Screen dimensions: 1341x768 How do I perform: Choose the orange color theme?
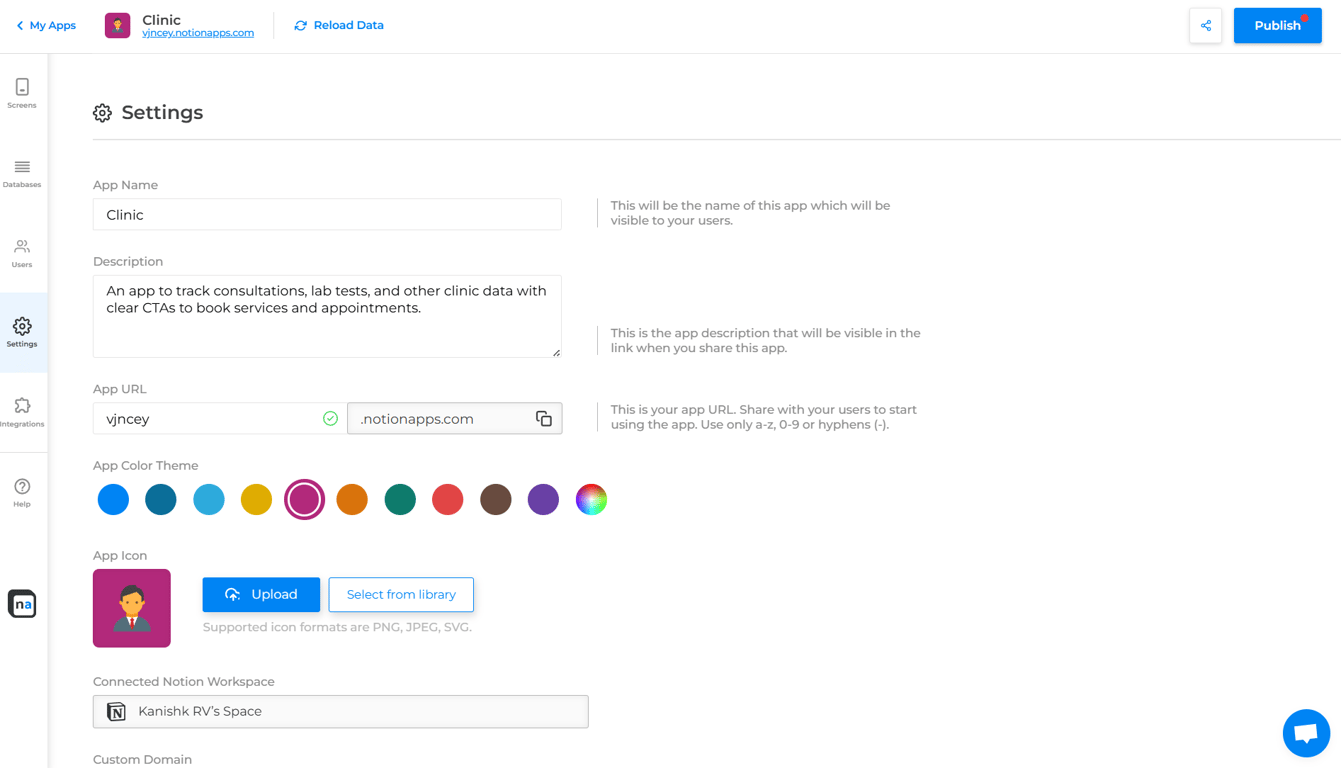click(x=352, y=500)
